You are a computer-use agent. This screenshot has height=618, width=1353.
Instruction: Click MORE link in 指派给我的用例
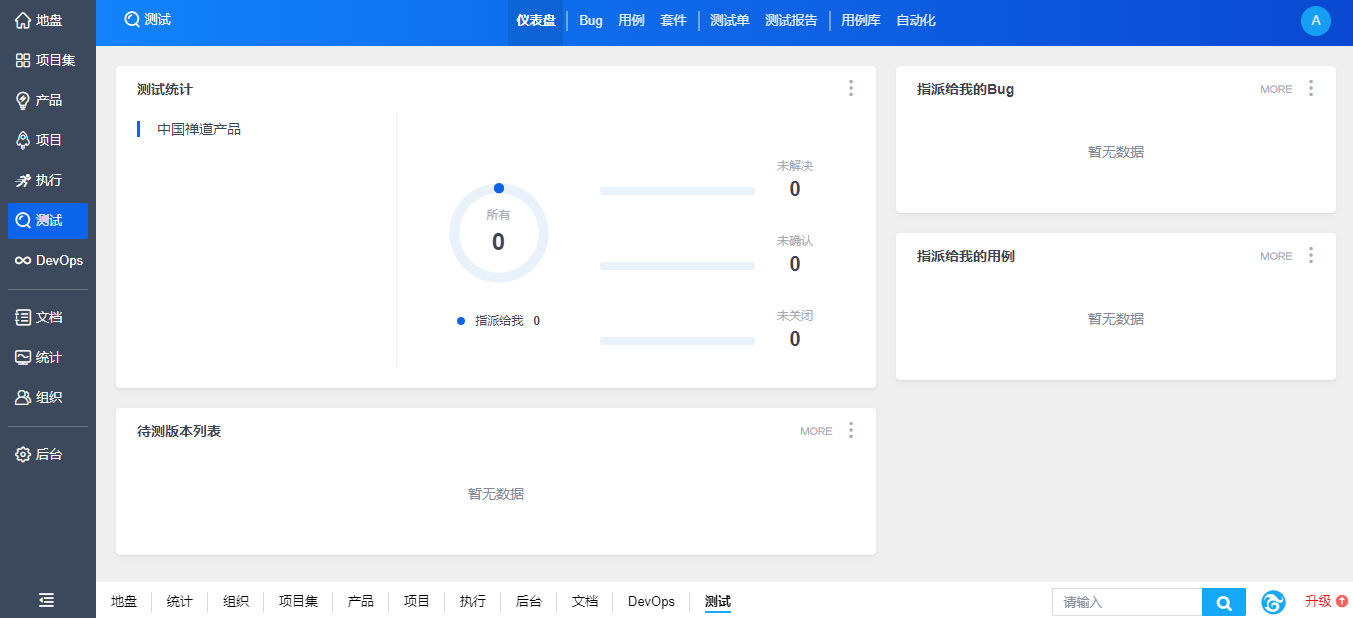(1276, 257)
